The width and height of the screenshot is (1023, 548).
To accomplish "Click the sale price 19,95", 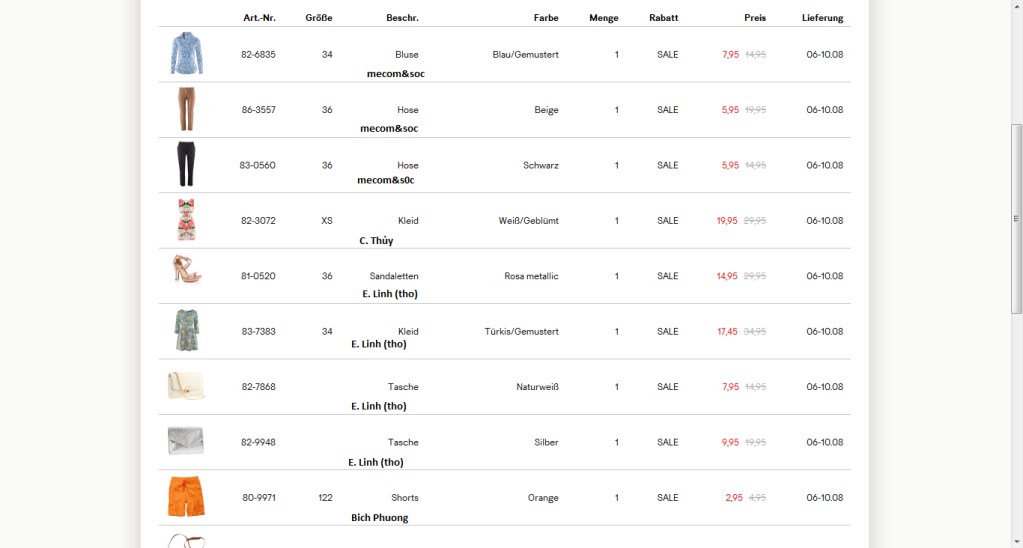I will 727,221.
